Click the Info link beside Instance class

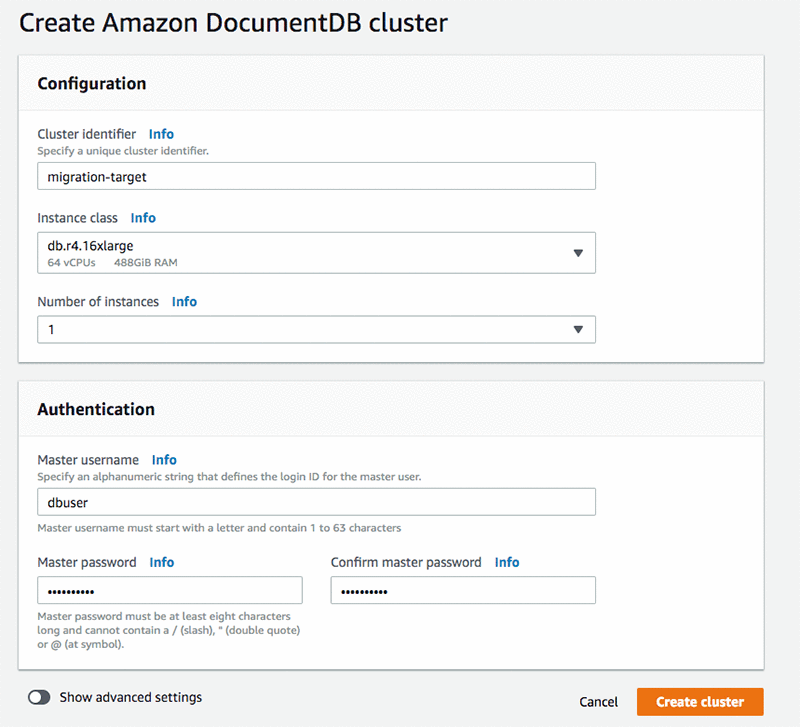[x=143, y=218]
